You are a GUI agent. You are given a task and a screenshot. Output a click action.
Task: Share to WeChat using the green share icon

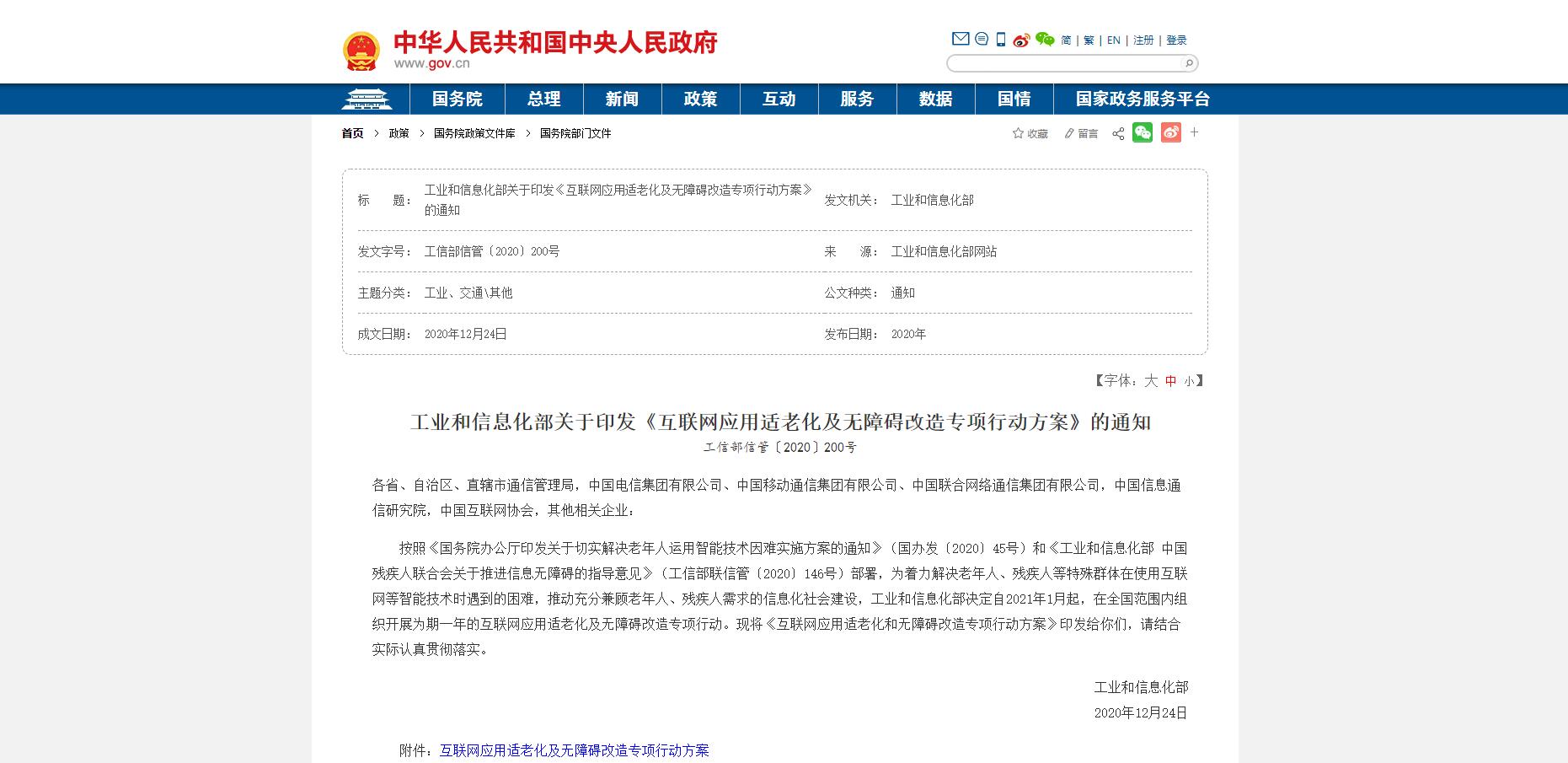(1142, 132)
